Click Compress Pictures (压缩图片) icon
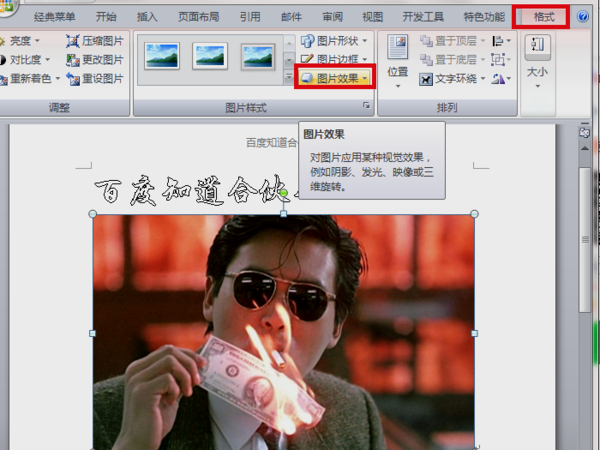The width and height of the screenshot is (600, 450). pos(73,41)
